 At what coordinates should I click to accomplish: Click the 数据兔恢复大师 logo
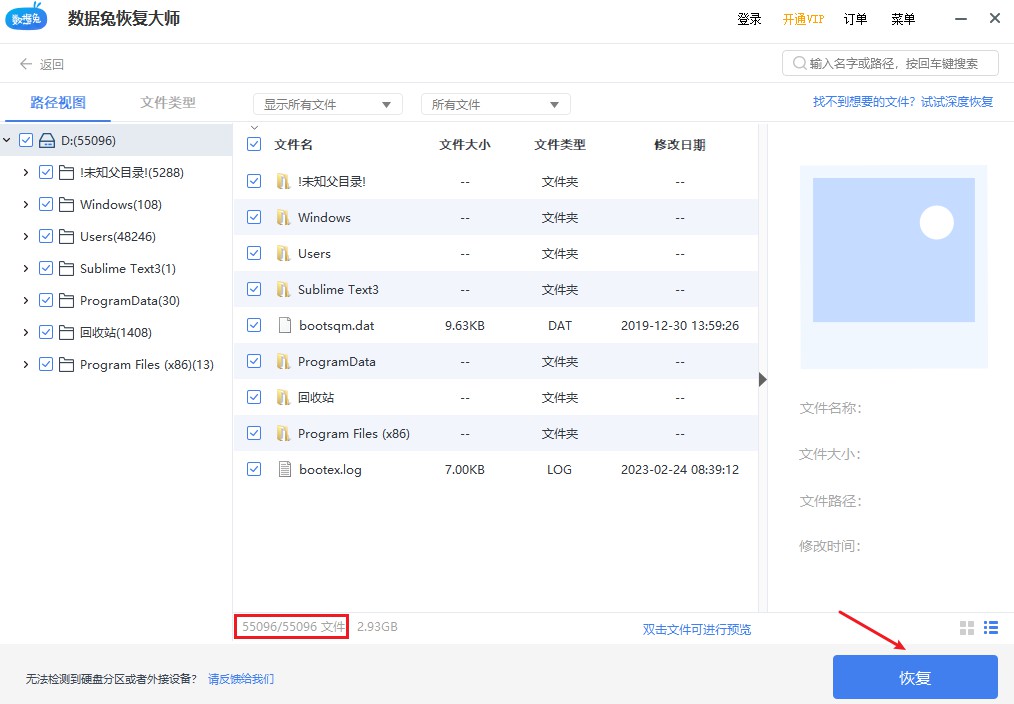coord(25,17)
